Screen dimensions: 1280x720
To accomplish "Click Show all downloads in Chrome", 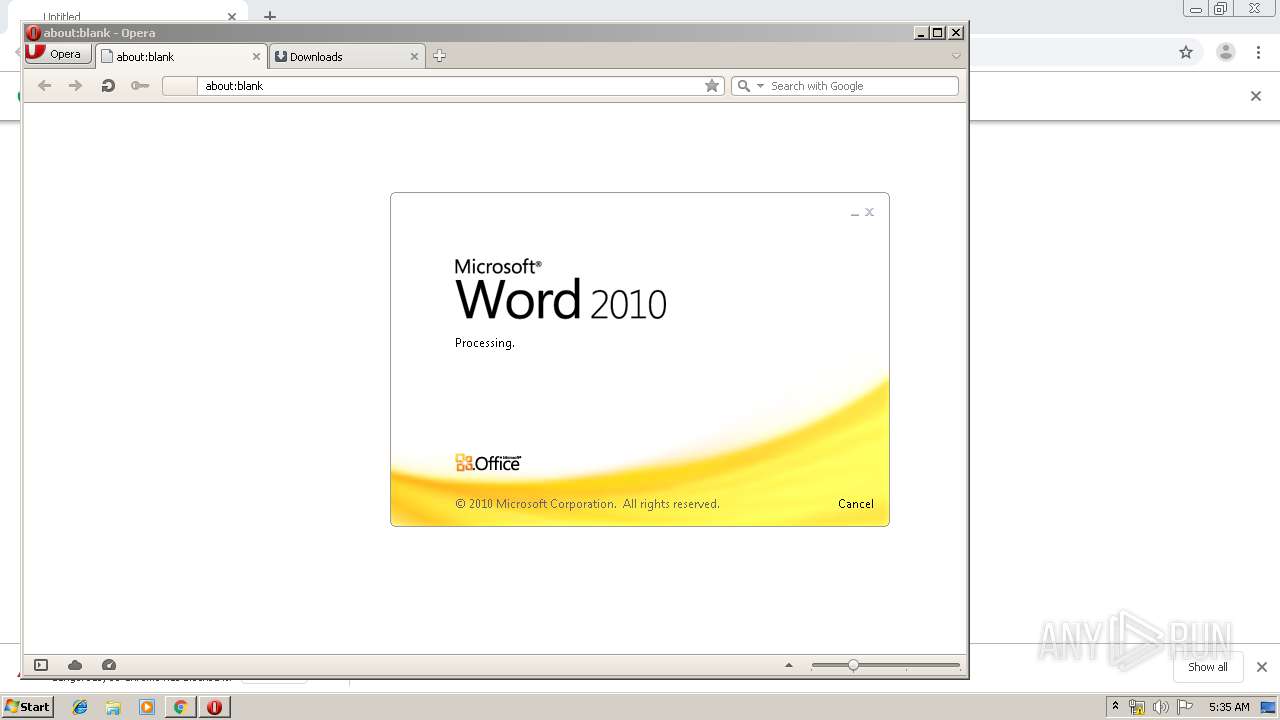I will tap(1208, 667).
